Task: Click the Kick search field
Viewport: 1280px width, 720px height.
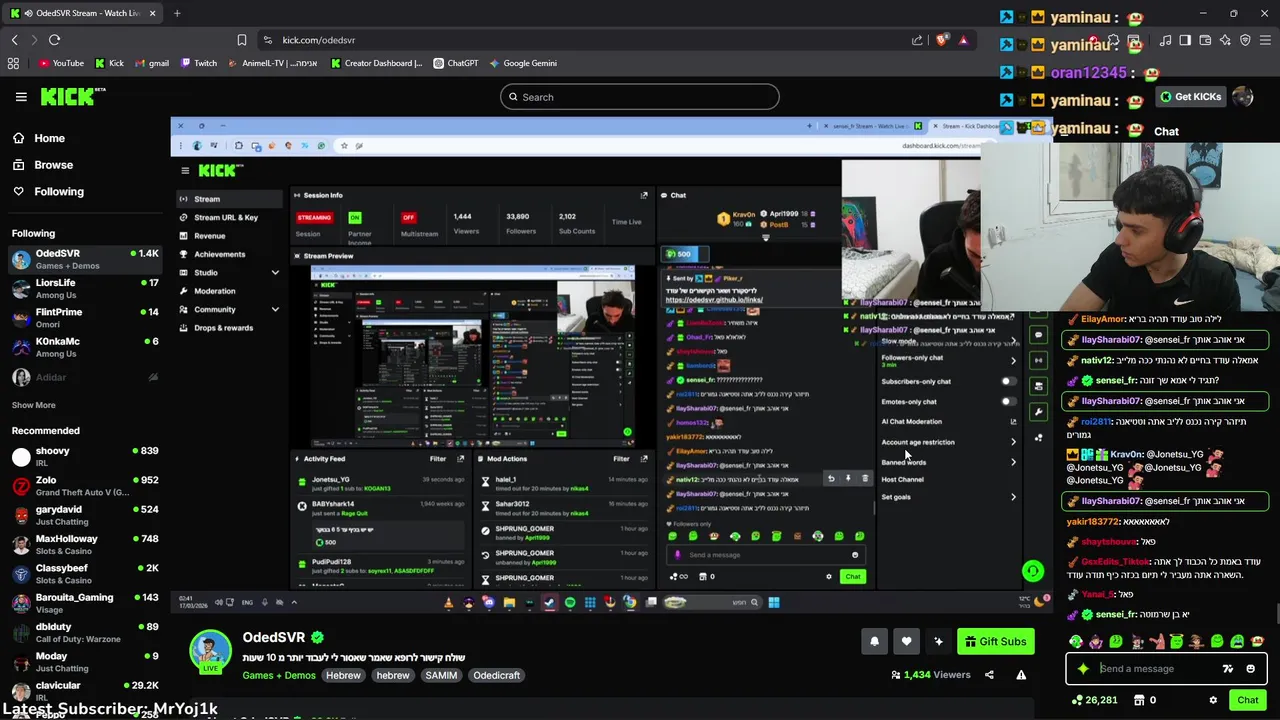Action: pyautogui.click(x=640, y=97)
